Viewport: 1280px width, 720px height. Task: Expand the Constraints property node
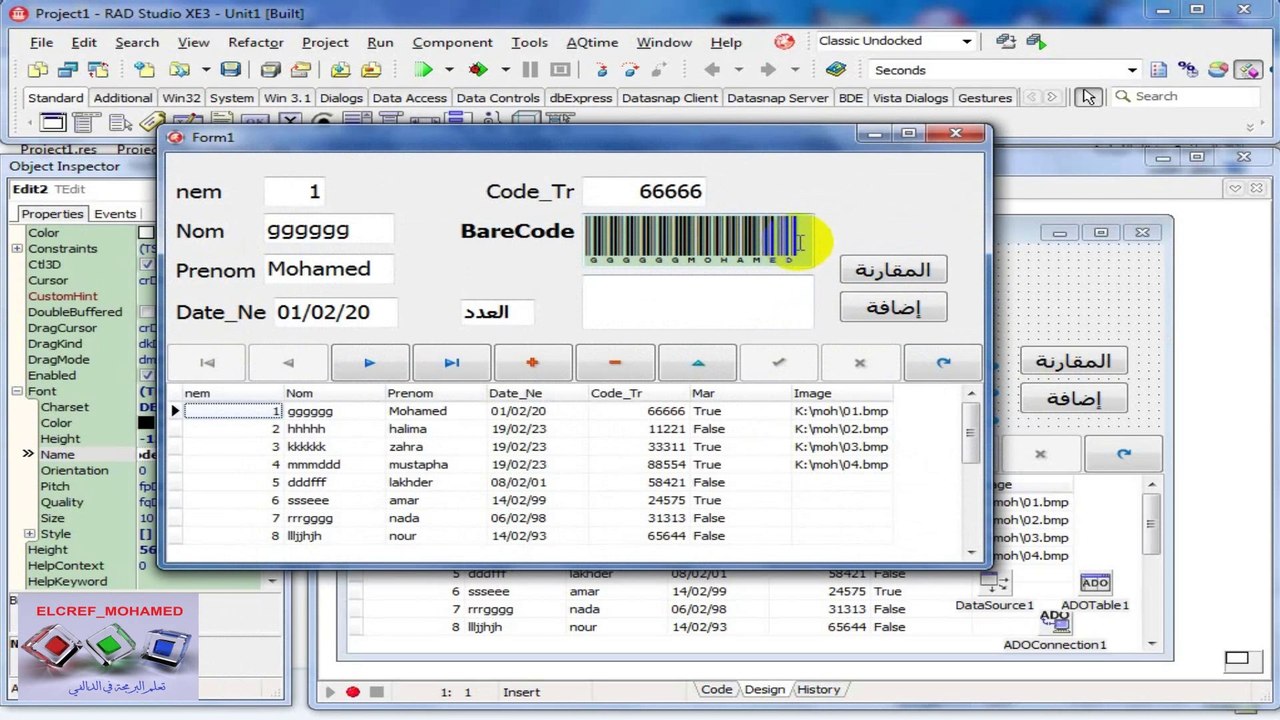pos(17,249)
